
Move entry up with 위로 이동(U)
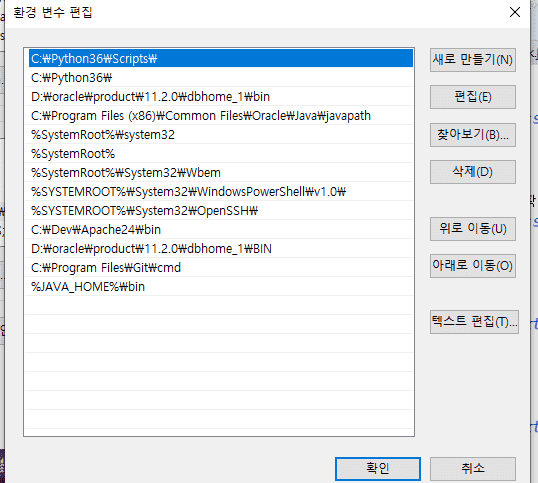(472, 229)
